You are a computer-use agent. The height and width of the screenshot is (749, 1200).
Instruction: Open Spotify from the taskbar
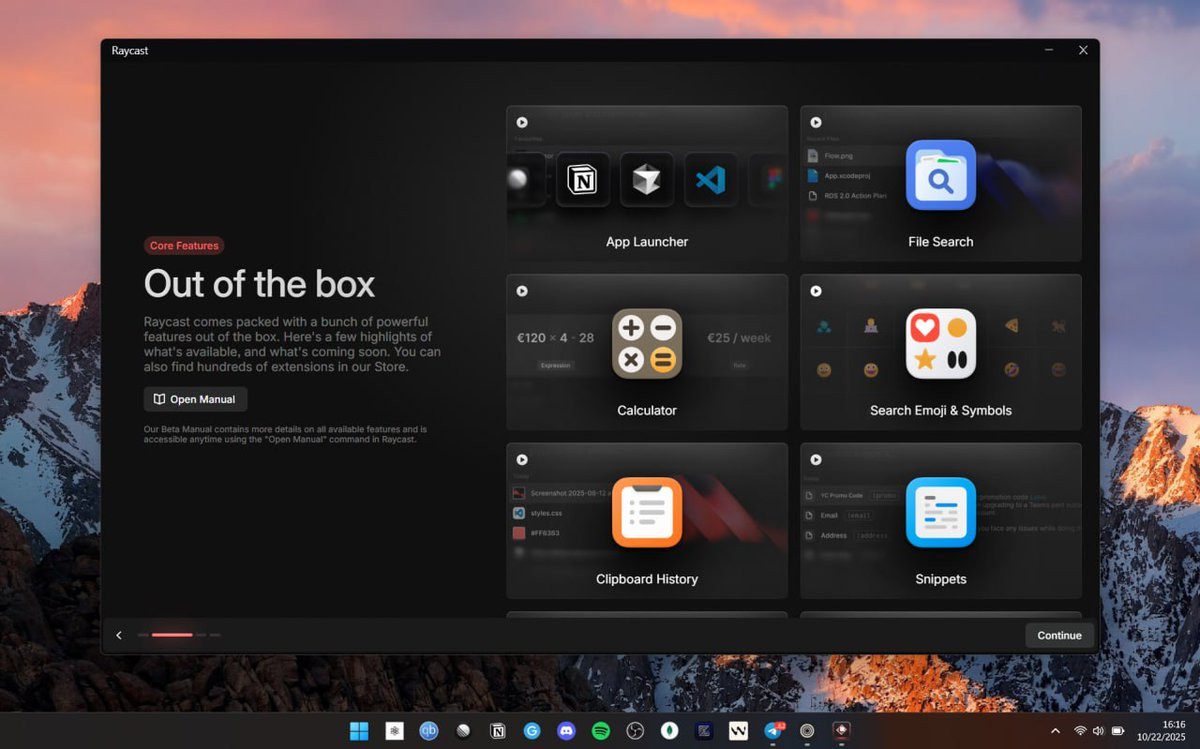pyautogui.click(x=600, y=731)
